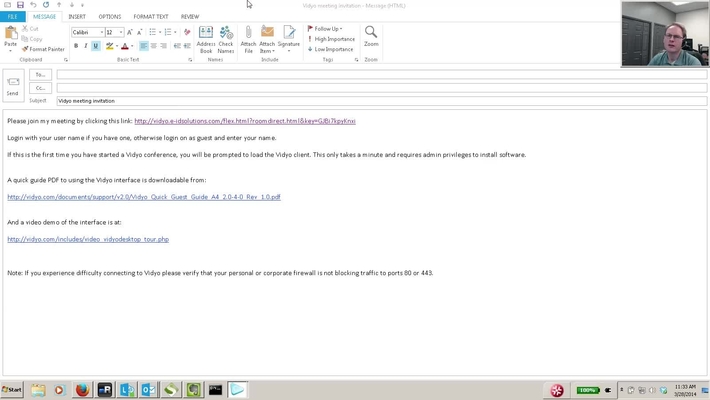Expand the Paste options arrow
Screen dimensions: 710x400
[10, 51]
